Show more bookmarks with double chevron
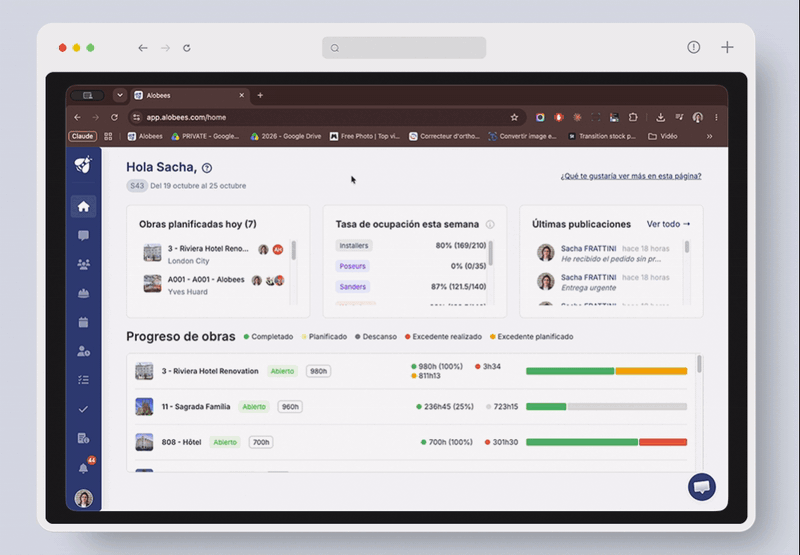Viewport: 800px width, 555px height. pyautogui.click(x=709, y=136)
